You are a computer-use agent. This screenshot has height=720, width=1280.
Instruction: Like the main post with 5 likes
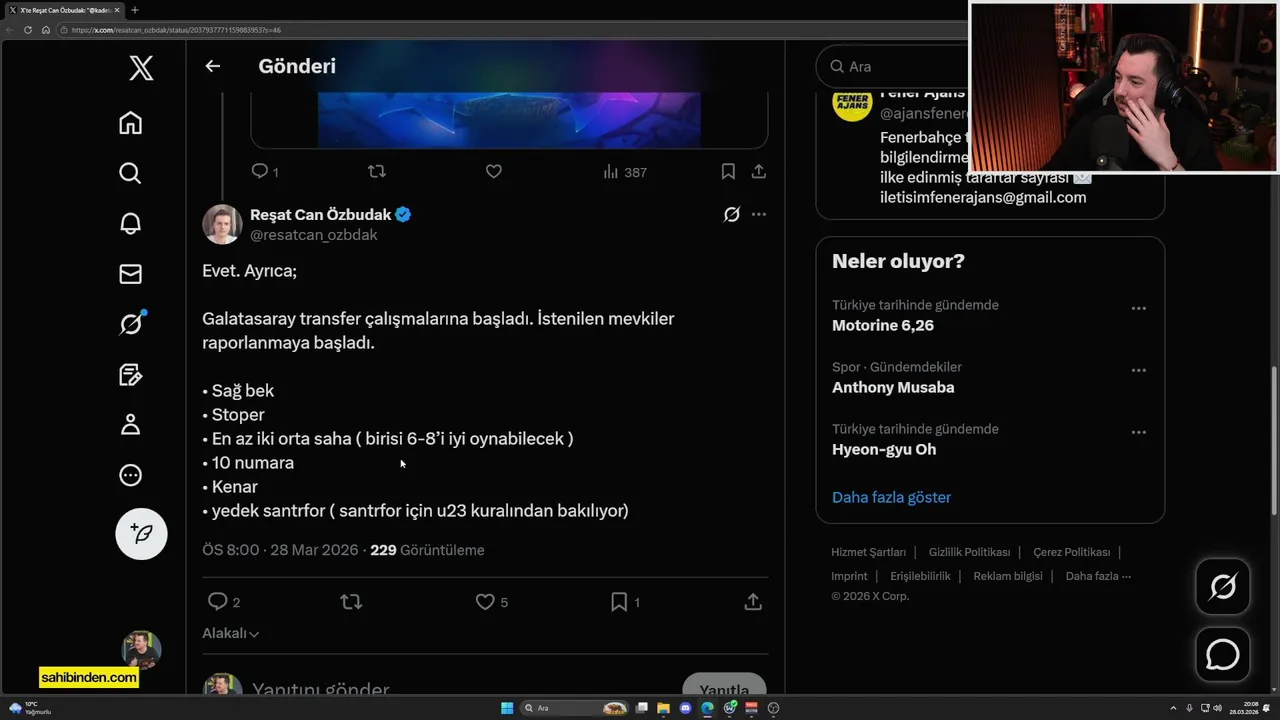[491, 602]
